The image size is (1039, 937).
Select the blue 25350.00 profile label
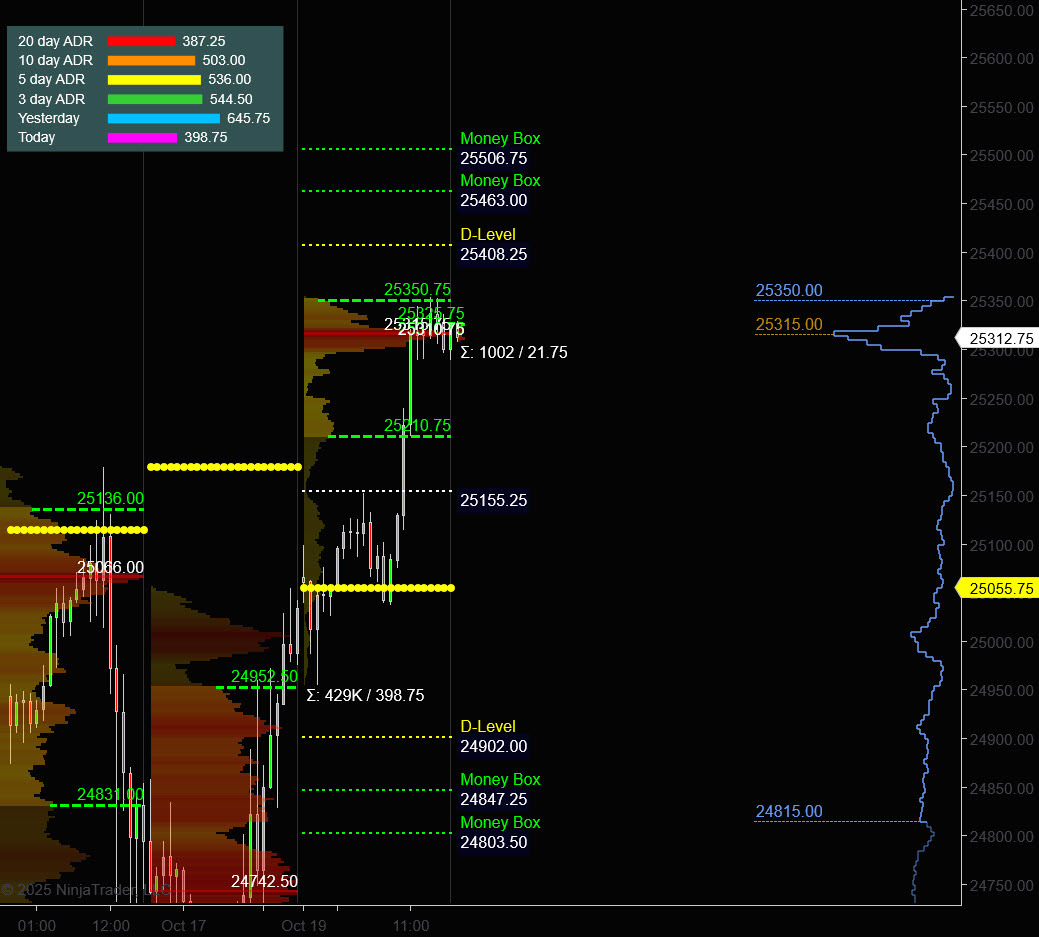click(789, 291)
